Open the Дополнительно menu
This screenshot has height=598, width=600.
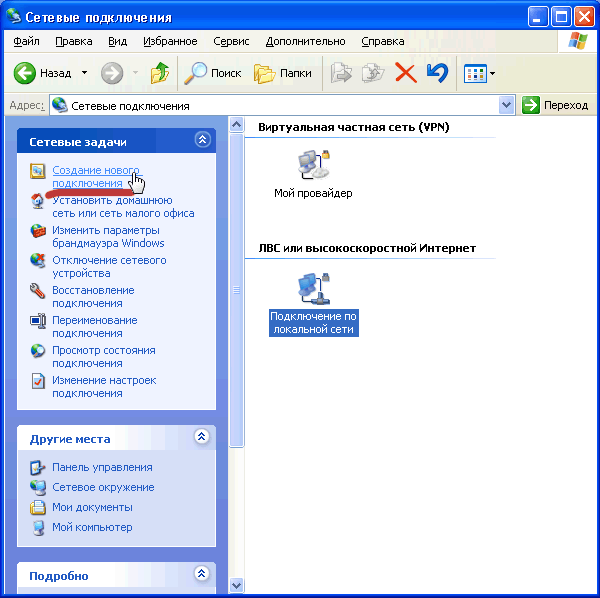(x=305, y=41)
